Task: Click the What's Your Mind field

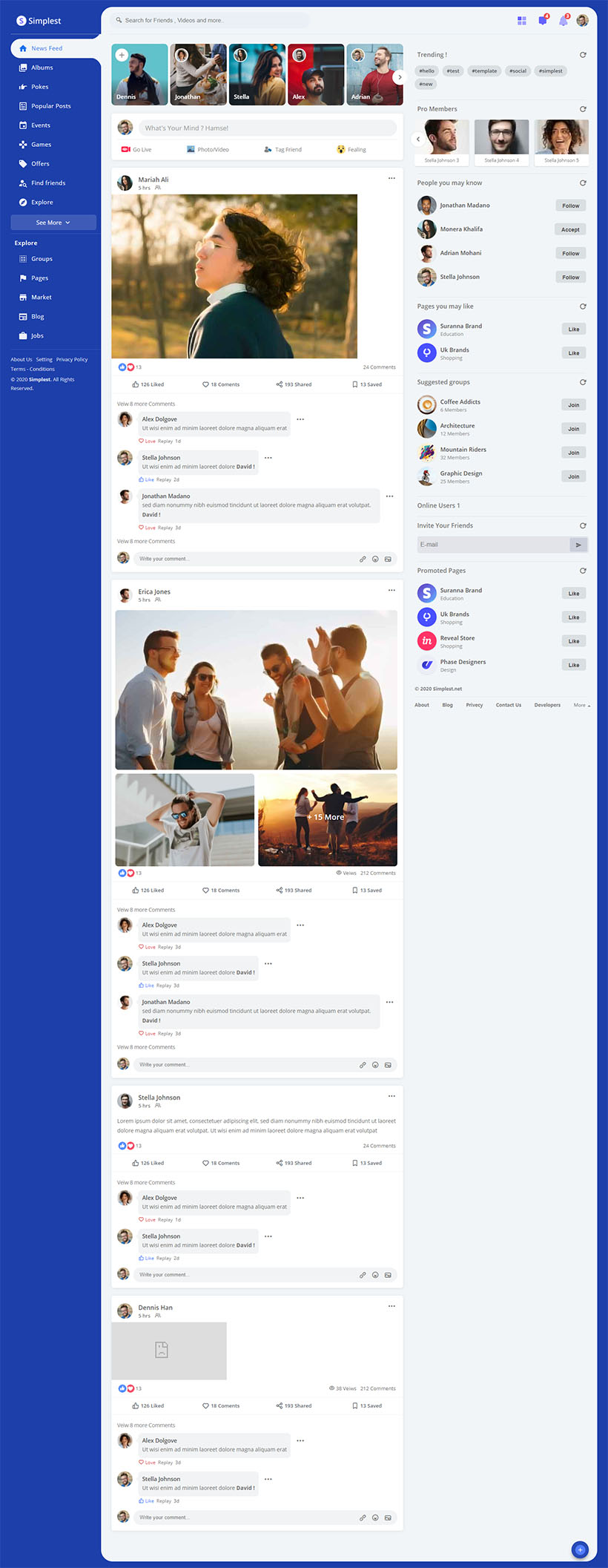Action: [x=267, y=128]
